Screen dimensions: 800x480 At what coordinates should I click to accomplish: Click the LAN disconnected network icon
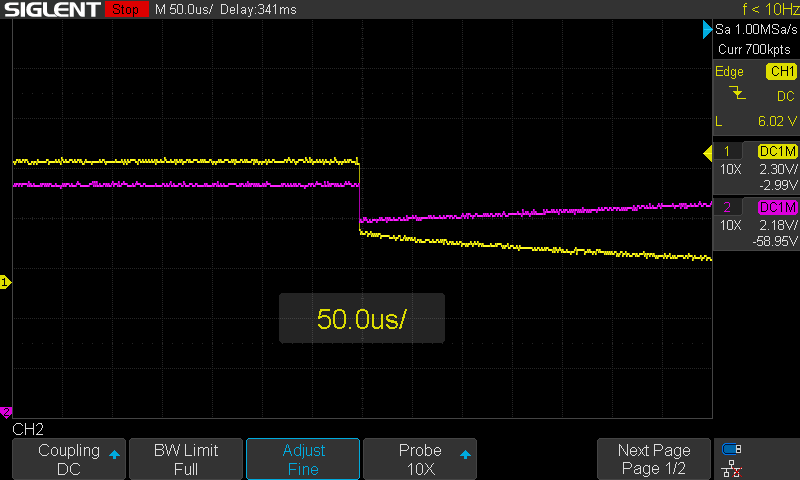click(732, 469)
